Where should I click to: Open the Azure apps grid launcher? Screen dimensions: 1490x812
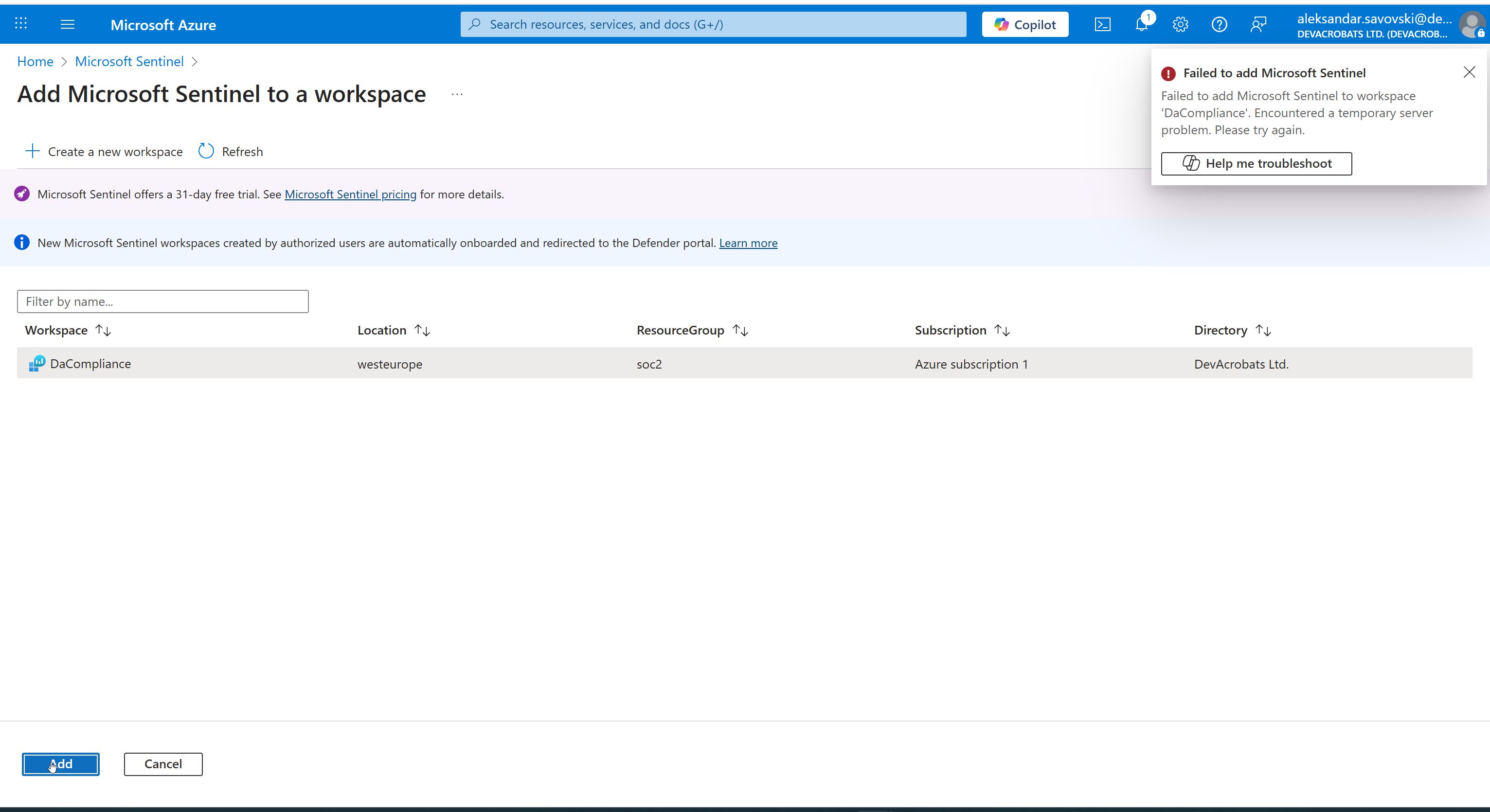click(21, 24)
